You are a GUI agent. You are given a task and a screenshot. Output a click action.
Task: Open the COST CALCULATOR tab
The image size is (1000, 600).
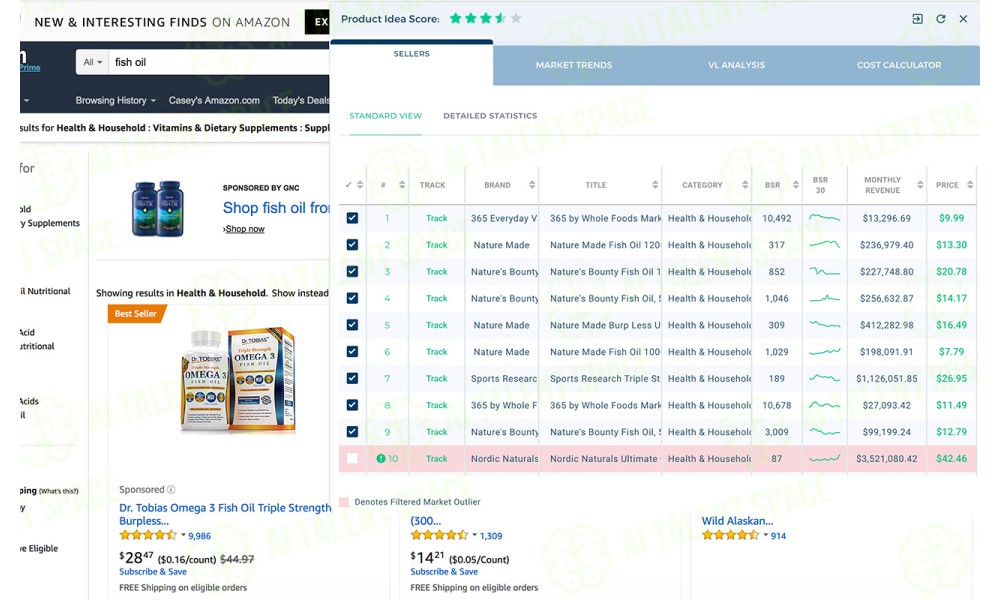(x=899, y=65)
